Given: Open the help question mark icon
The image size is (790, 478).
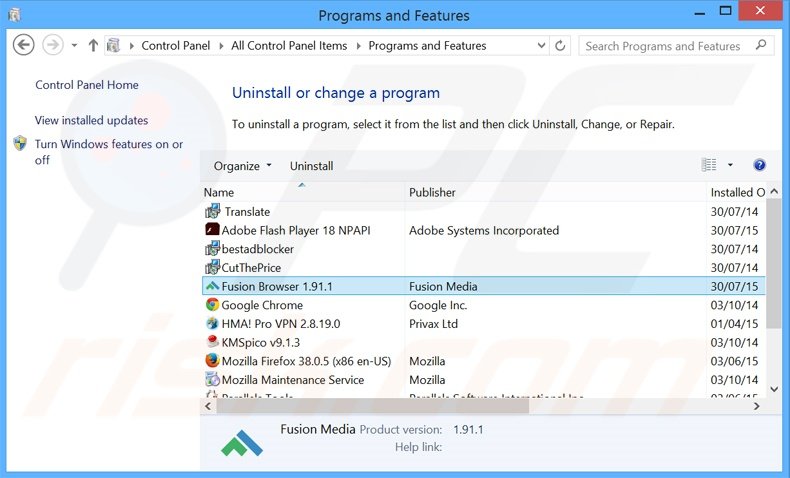Looking at the screenshot, I should click(759, 165).
